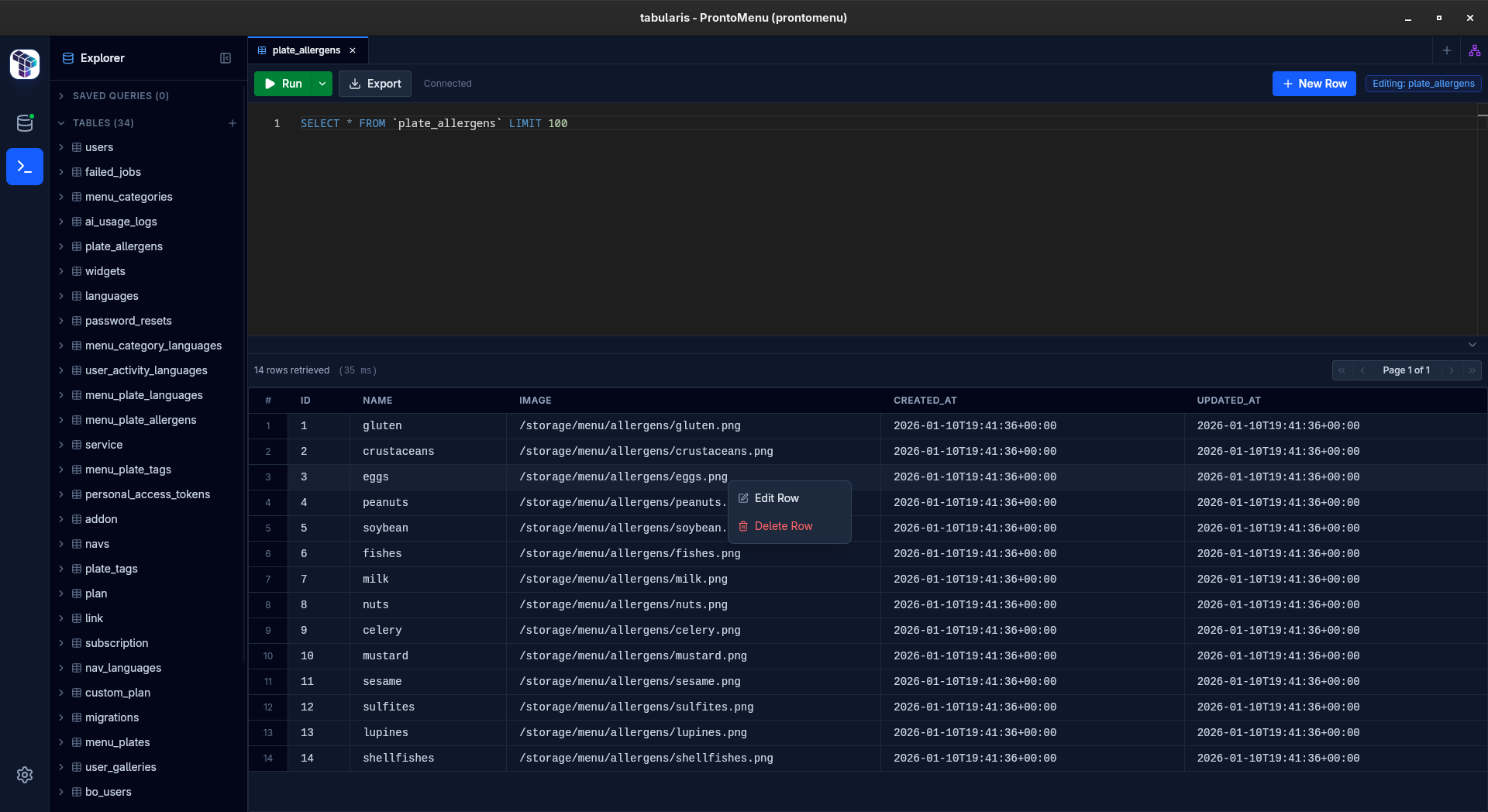Image resolution: width=1488 pixels, height=812 pixels.
Task: Add a record with New Row
Action: (x=1314, y=84)
